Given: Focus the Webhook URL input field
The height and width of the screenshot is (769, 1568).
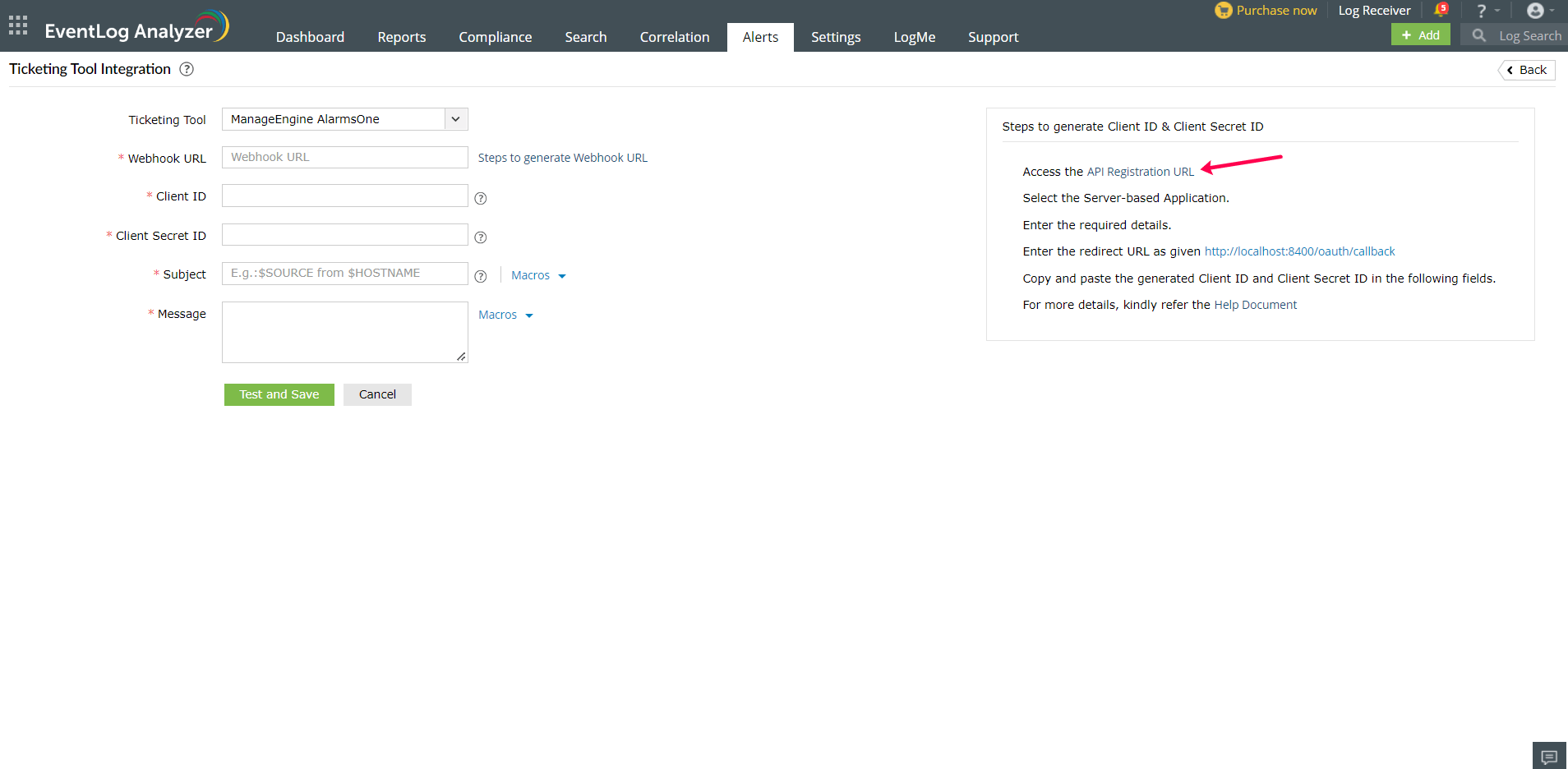Looking at the screenshot, I should (x=345, y=157).
